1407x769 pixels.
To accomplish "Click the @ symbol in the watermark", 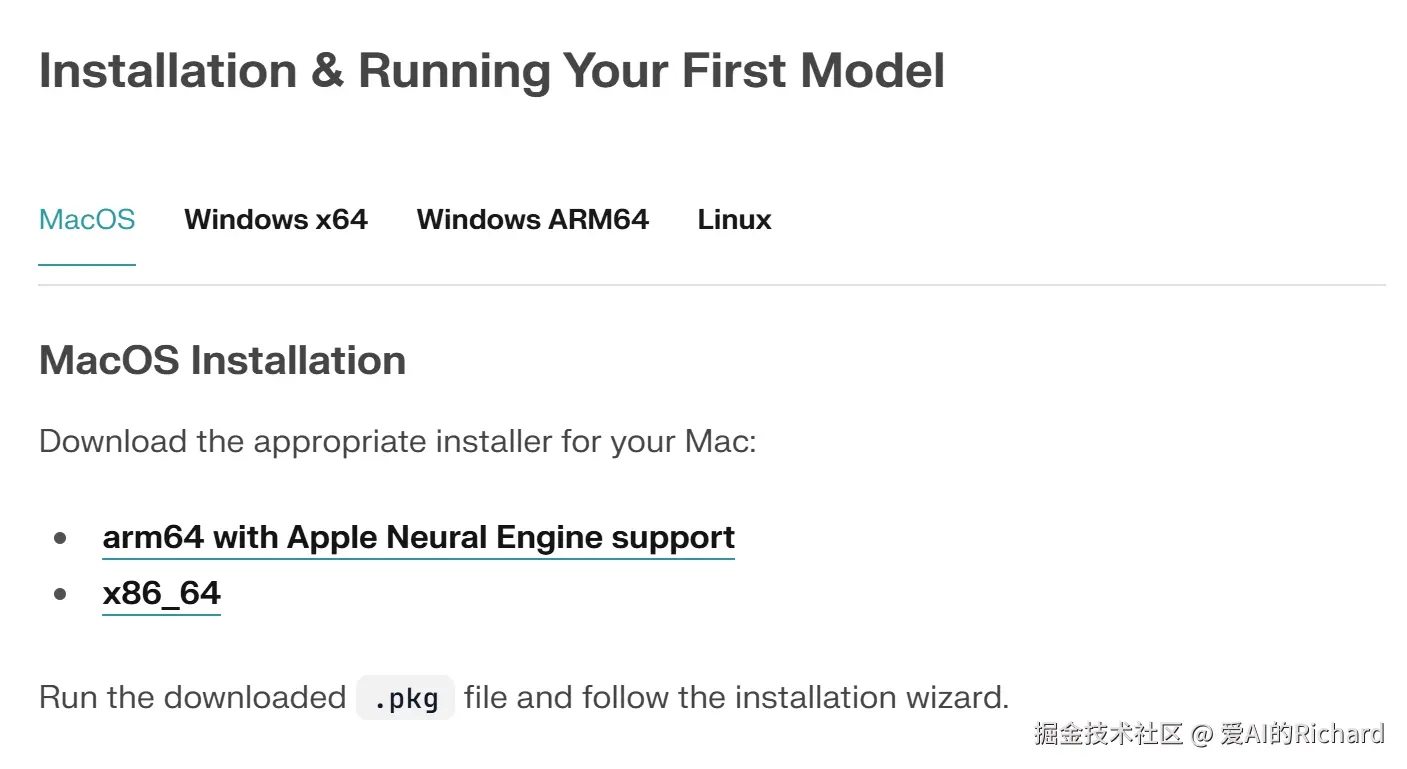I will tap(1202, 735).
